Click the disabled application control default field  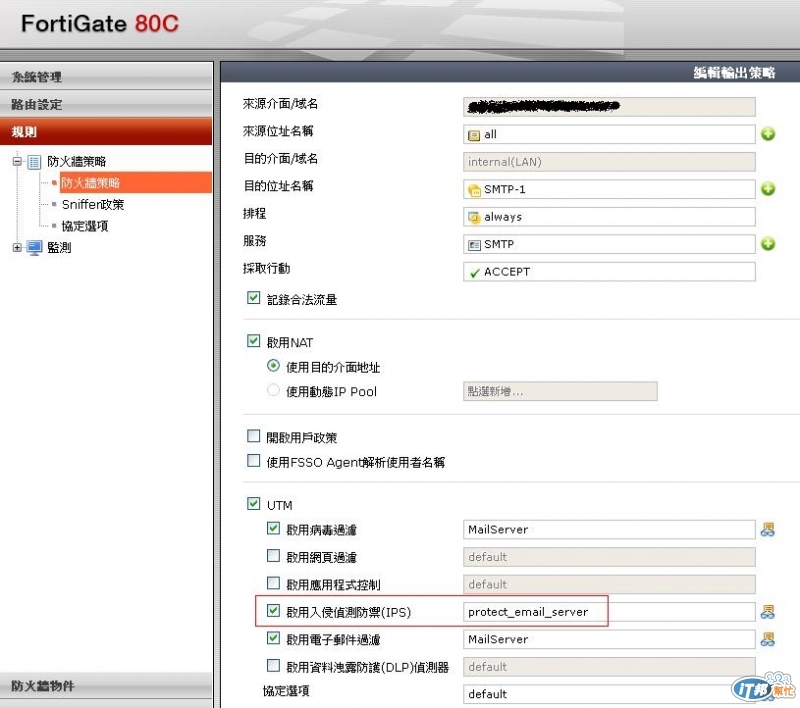[609, 585]
